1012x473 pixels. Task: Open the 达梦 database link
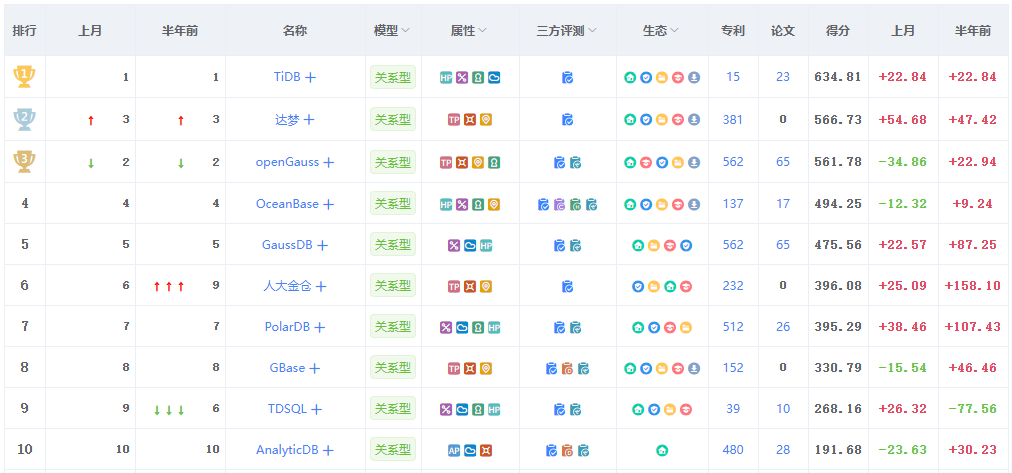point(287,119)
